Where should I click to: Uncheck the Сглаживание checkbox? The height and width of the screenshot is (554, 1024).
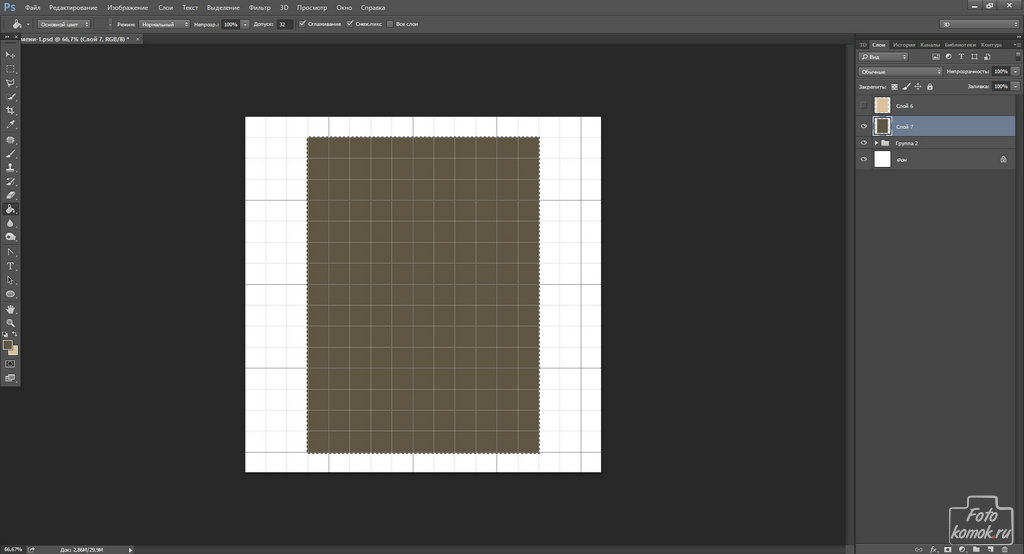point(302,23)
